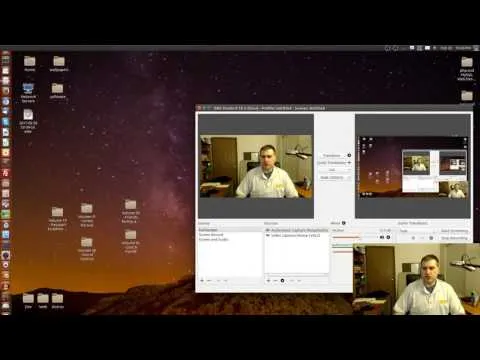Select the Screen Record scene
This screenshot has height=360, width=480.
click(x=230, y=235)
